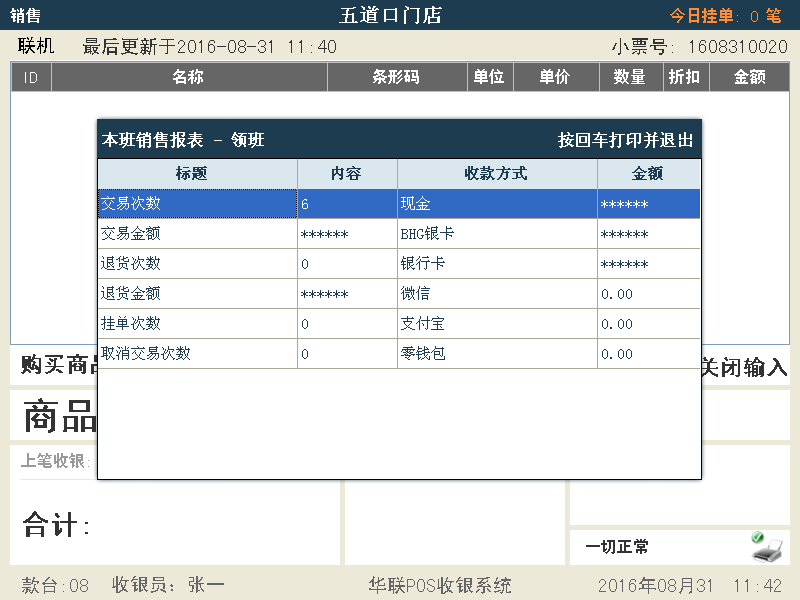This screenshot has width=800, height=600.
Task: Click the 取消交易次数 value 0 cell
Action: click(x=347, y=353)
